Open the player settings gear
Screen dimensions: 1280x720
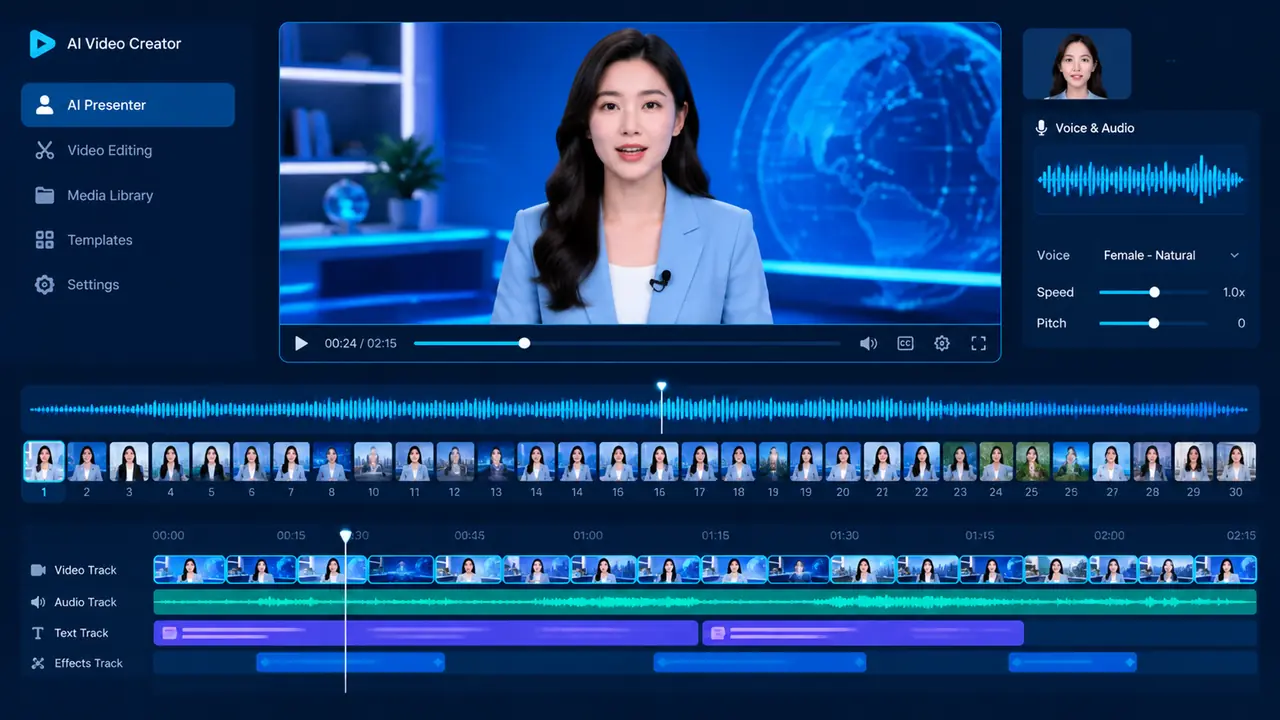[x=942, y=343]
